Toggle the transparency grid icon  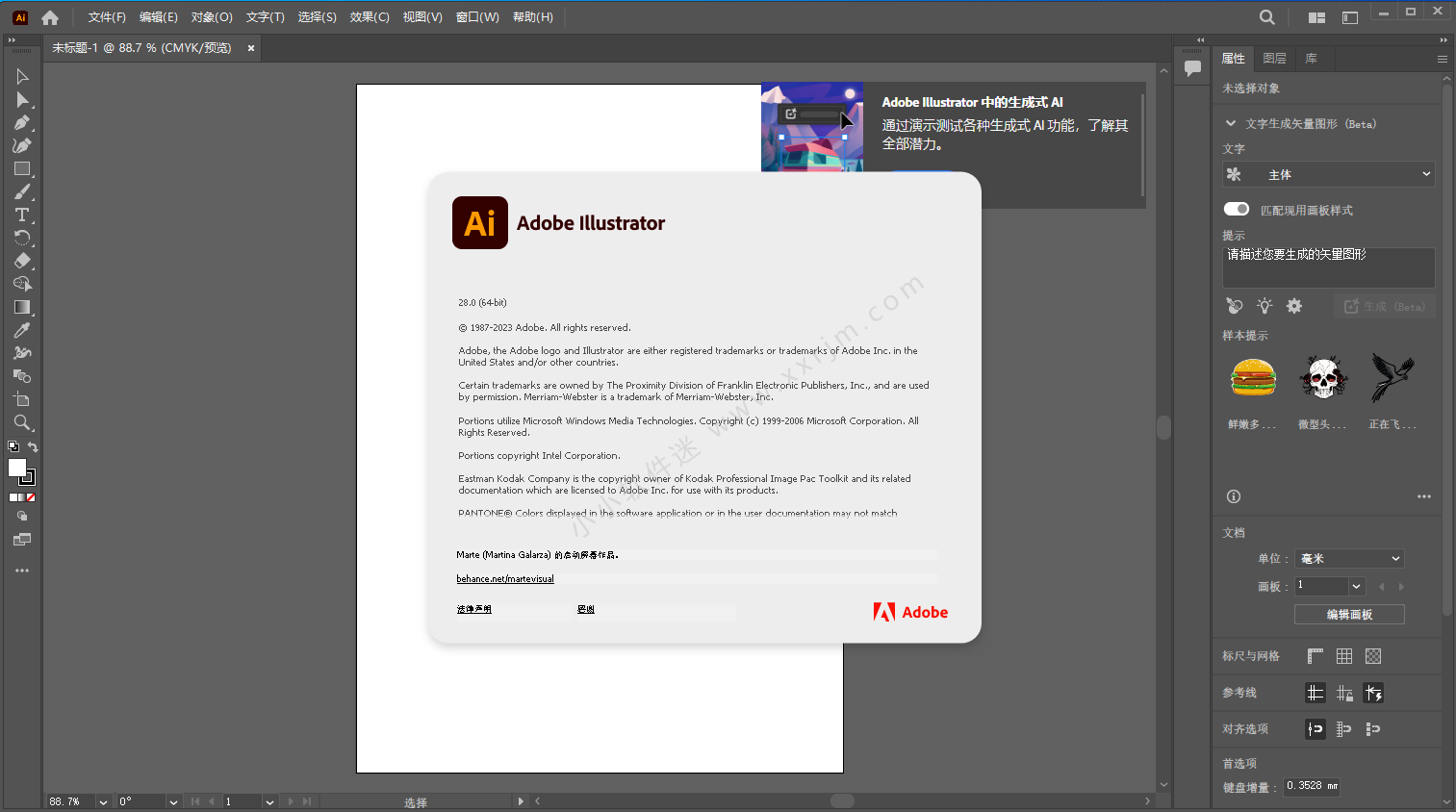1373,656
